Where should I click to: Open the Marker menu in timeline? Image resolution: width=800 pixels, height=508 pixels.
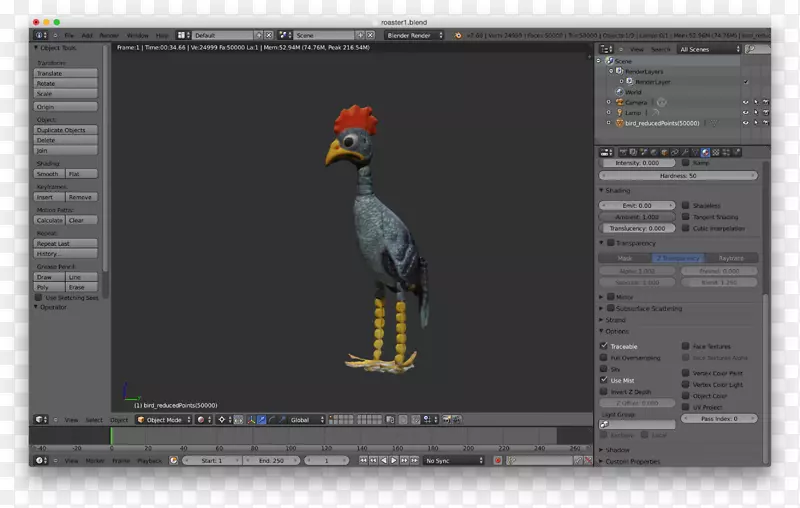[x=95, y=461]
